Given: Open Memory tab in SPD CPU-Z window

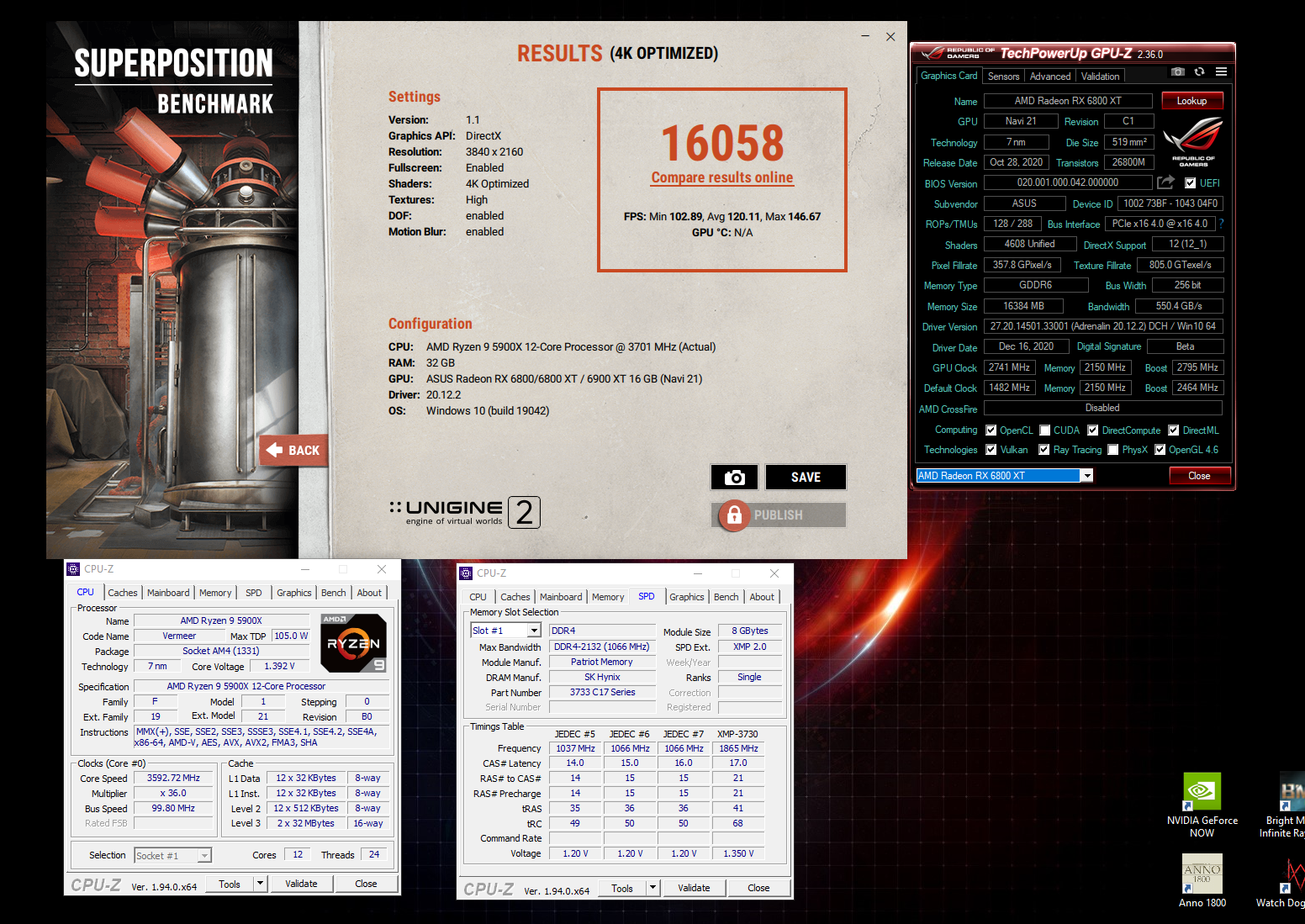Looking at the screenshot, I should [x=607, y=597].
